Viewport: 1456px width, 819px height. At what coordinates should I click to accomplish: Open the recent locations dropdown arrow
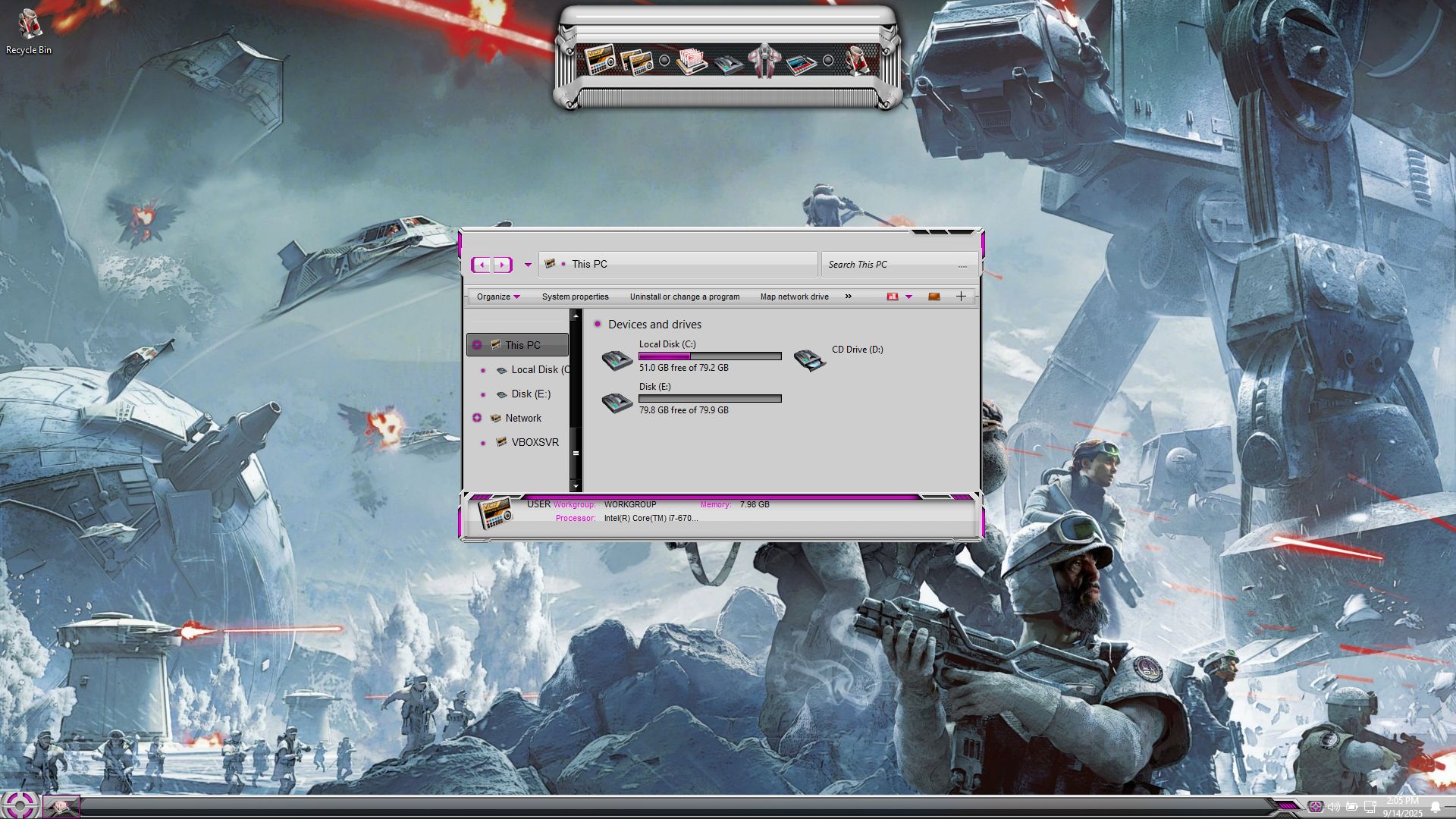(528, 265)
